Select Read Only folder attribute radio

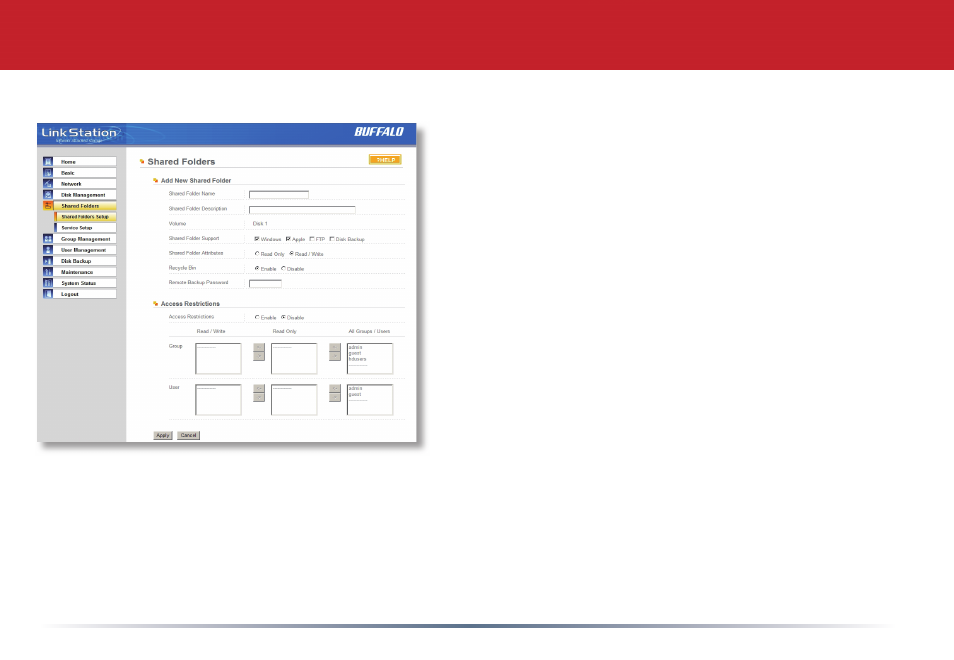pyautogui.click(x=257, y=254)
